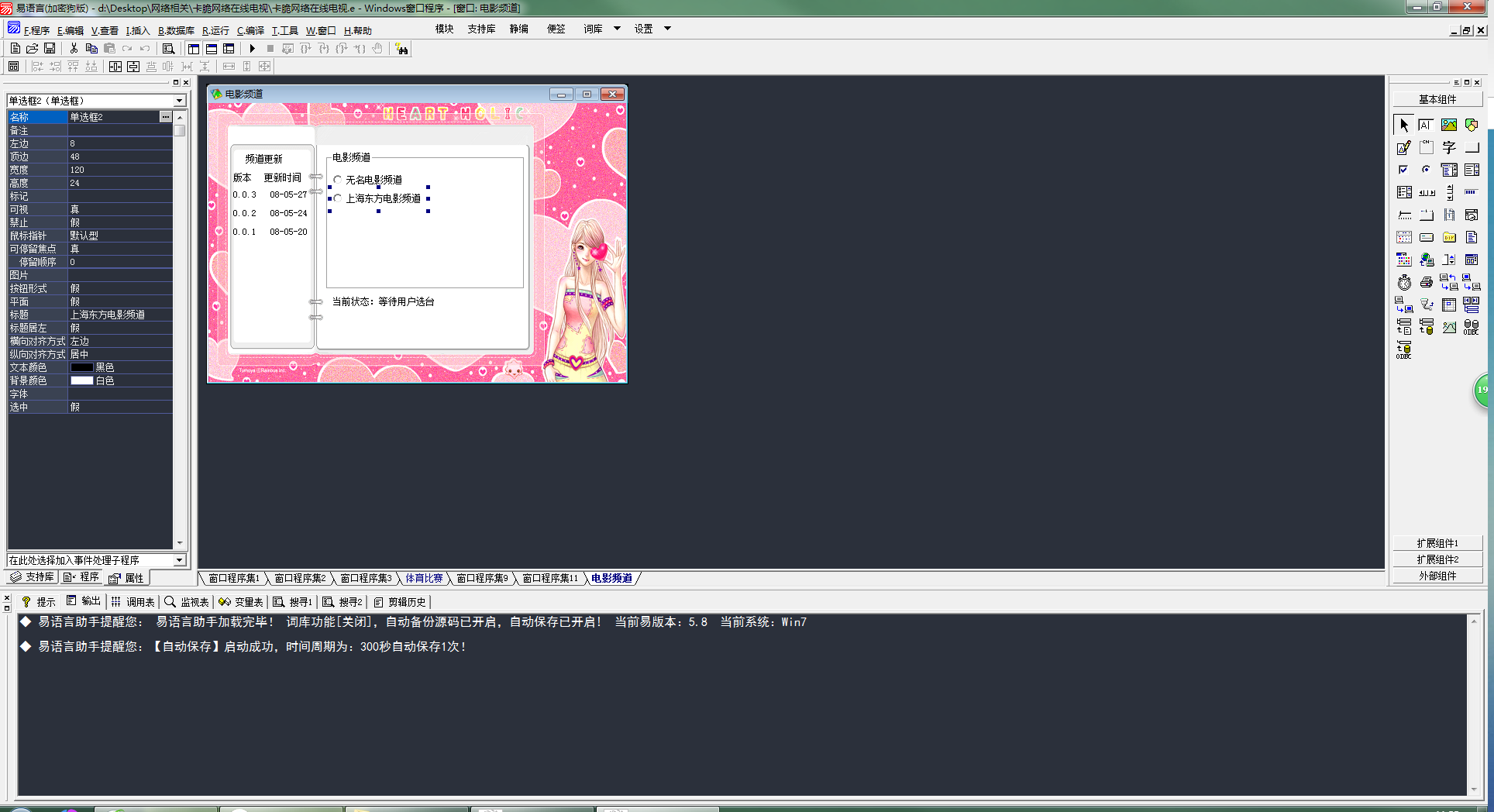Click the Save floppy disk icon

coord(50,48)
